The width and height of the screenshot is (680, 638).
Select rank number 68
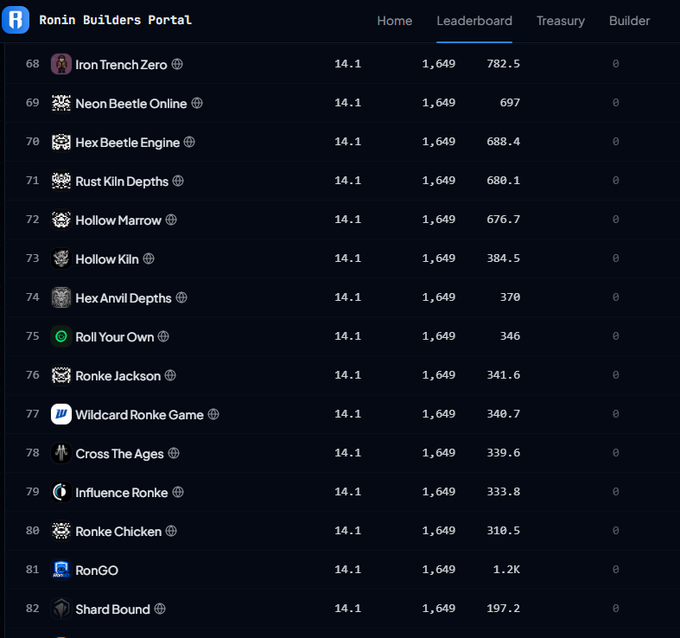pyautogui.click(x=33, y=64)
